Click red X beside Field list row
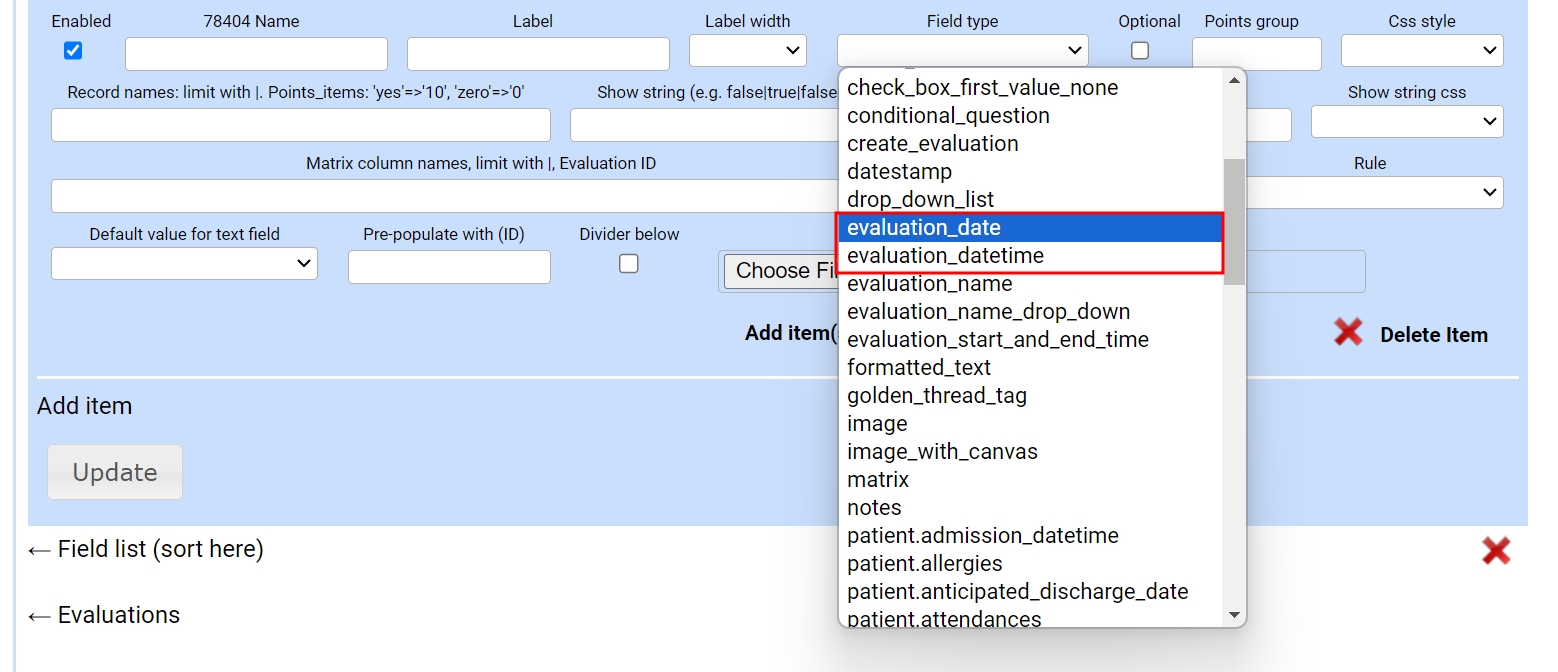The width and height of the screenshot is (1558, 672). click(x=1496, y=551)
